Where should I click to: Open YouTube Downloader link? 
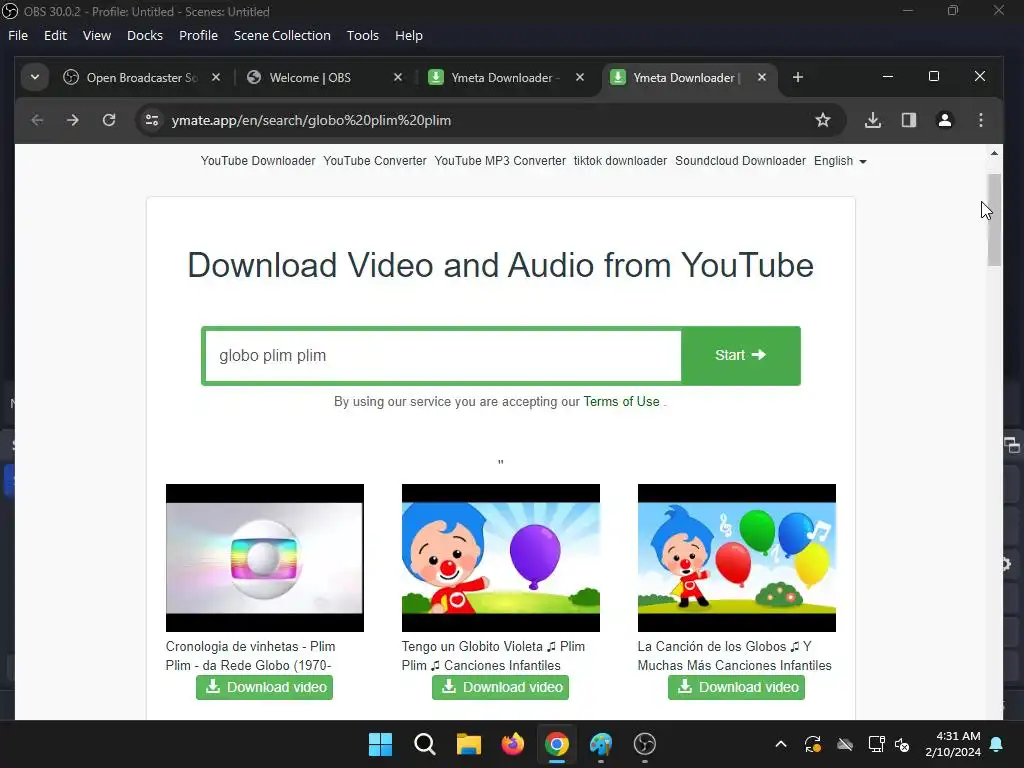[258, 161]
